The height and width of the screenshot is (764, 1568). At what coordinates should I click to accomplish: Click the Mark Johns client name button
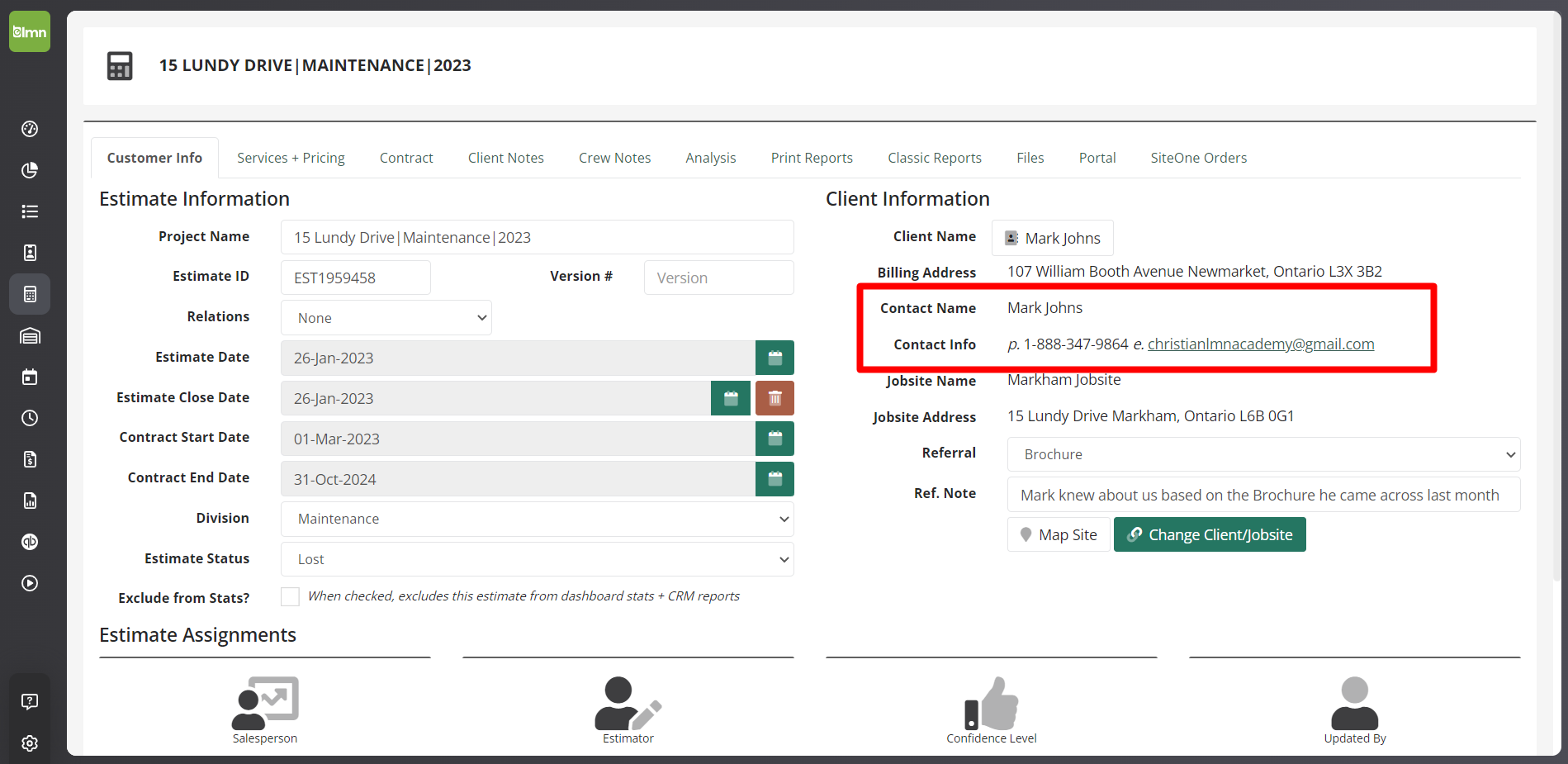1053,238
